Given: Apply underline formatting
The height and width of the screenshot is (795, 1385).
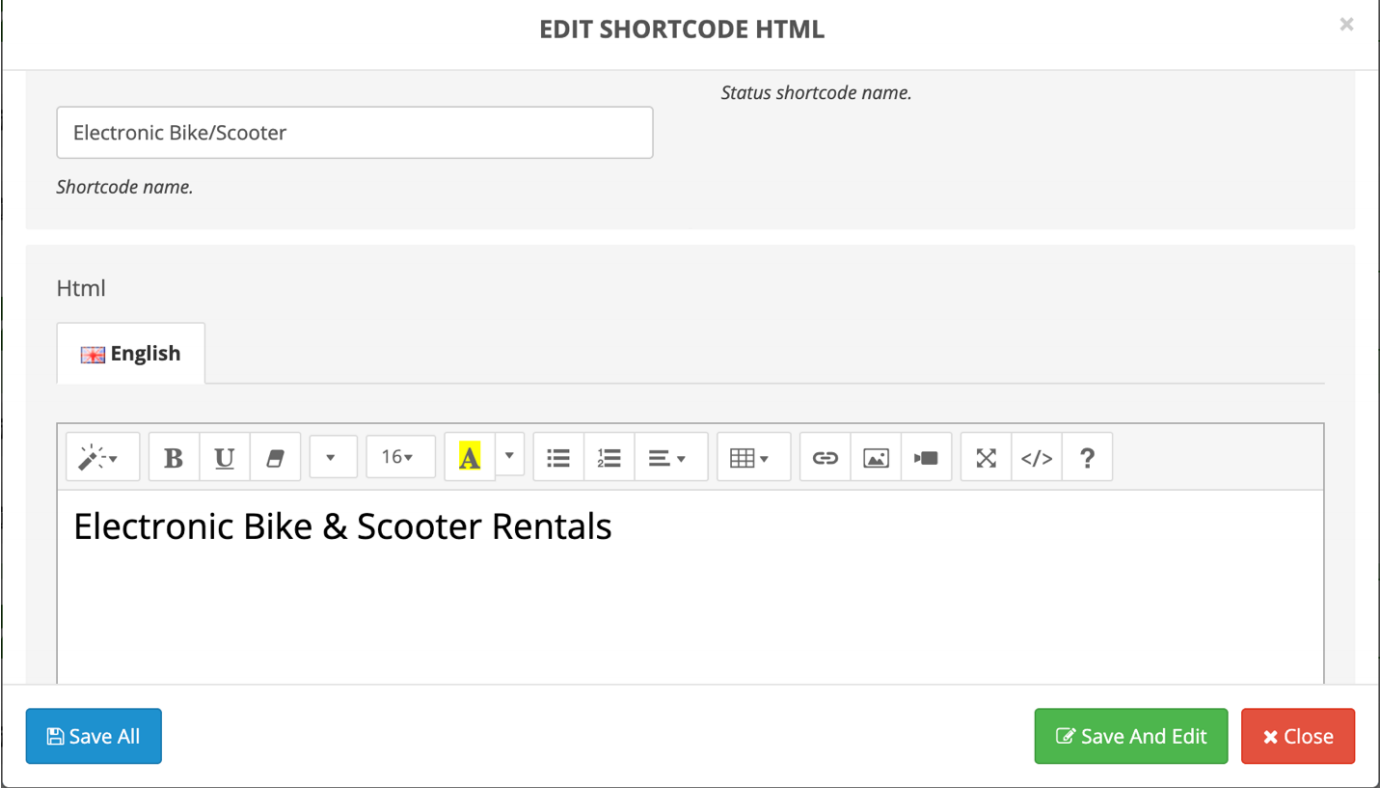Looking at the screenshot, I should pyautogui.click(x=225, y=458).
